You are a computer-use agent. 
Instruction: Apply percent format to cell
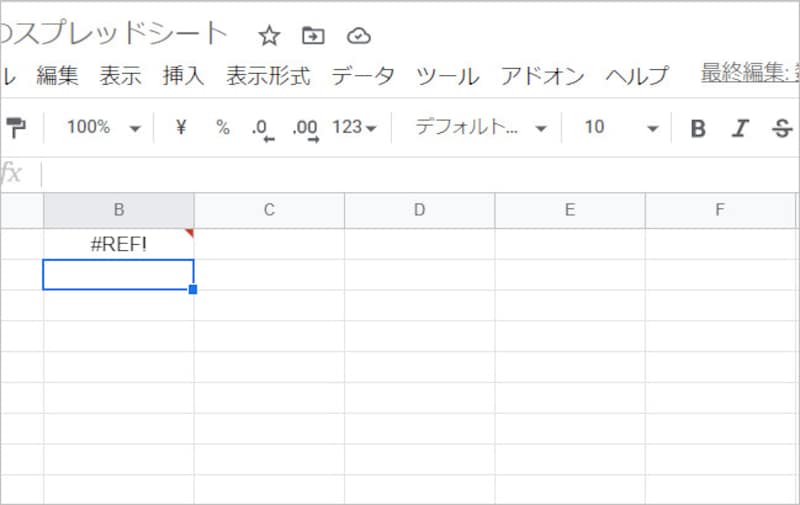tap(222, 127)
